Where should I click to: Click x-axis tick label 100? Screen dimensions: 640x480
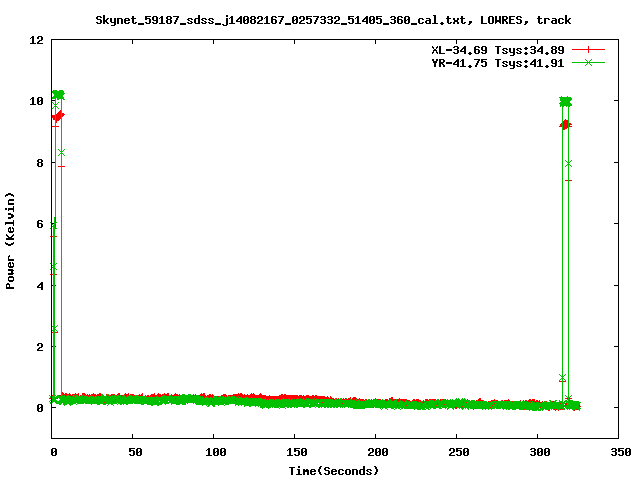[215, 452]
